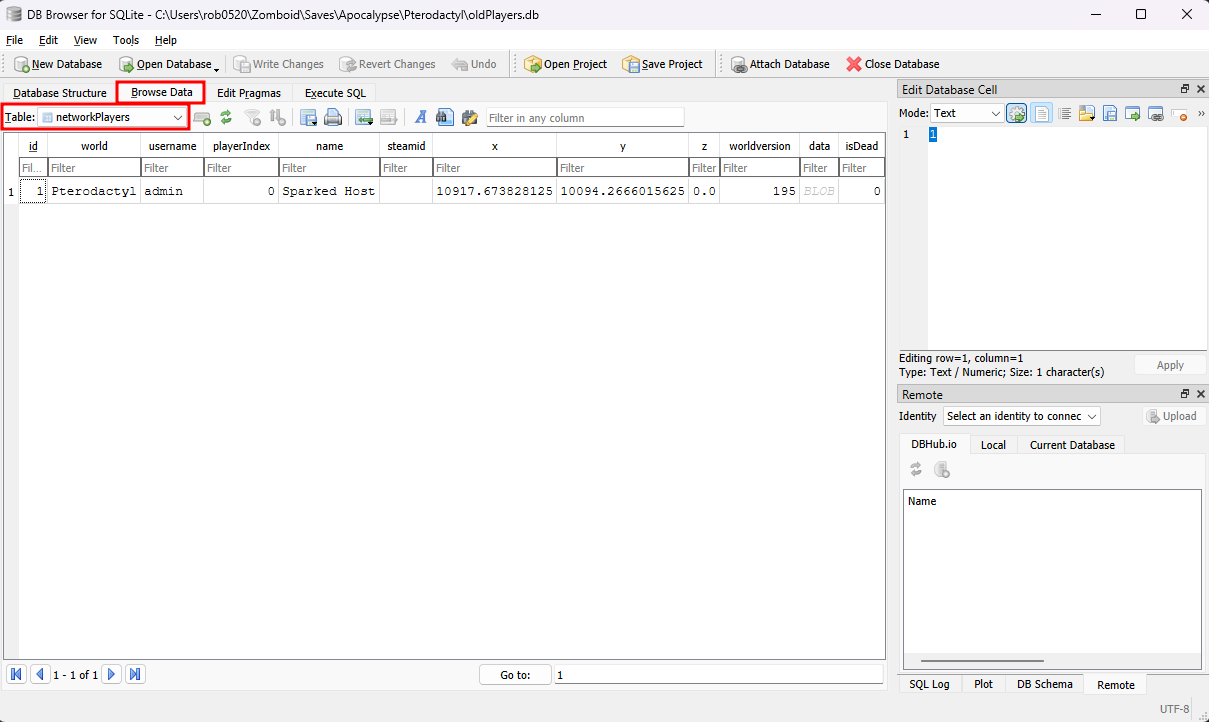The width and height of the screenshot is (1209, 722).
Task: Click the Open Database toolbar button
Action: [165, 64]
